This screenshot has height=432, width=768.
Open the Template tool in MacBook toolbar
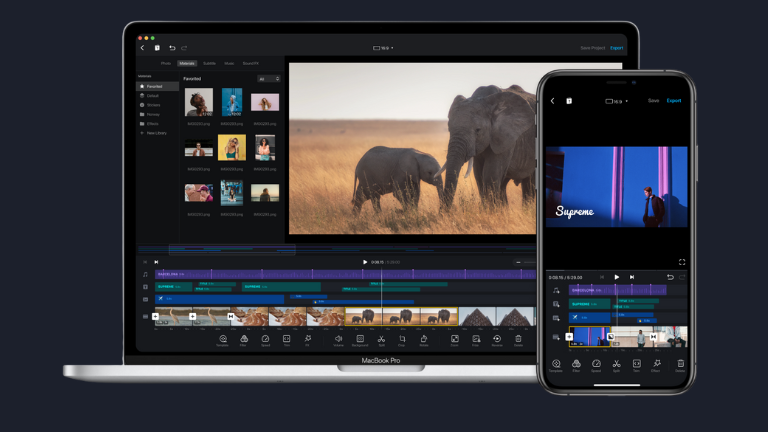(x=223, y=340)
